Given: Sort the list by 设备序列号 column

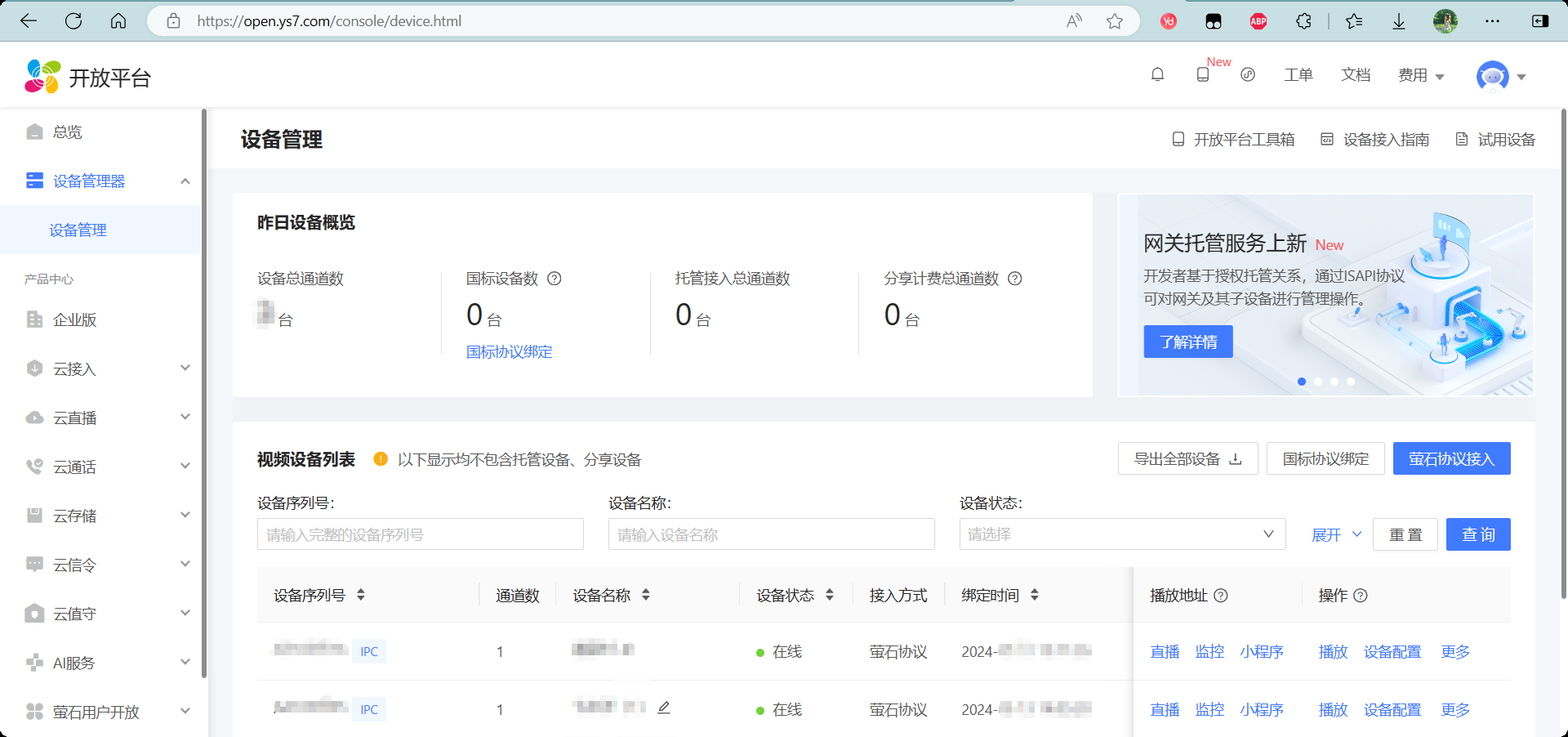Looking at the screenshot, I should click(x=360, y=595).
